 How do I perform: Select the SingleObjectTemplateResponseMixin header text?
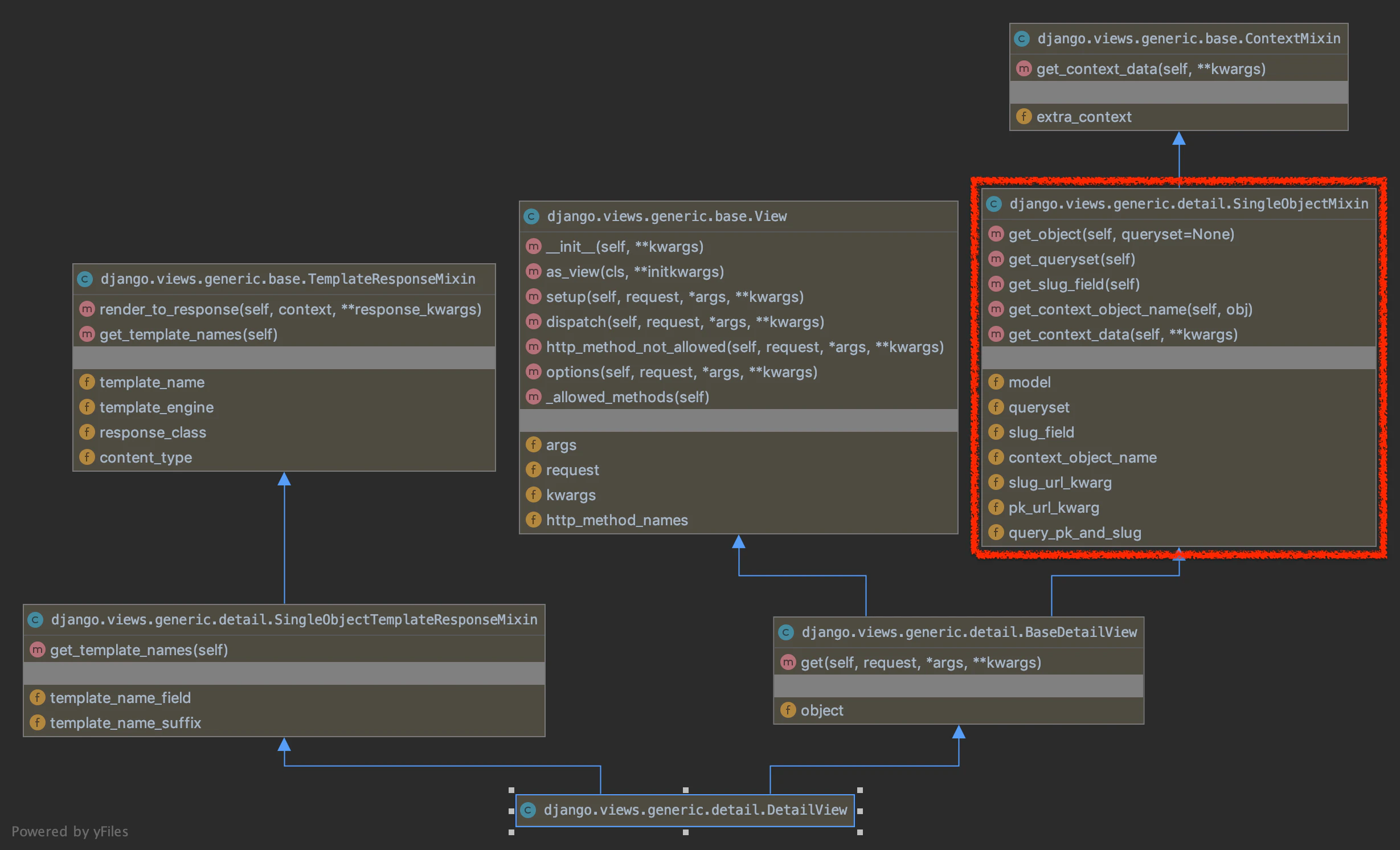point(294,620)
